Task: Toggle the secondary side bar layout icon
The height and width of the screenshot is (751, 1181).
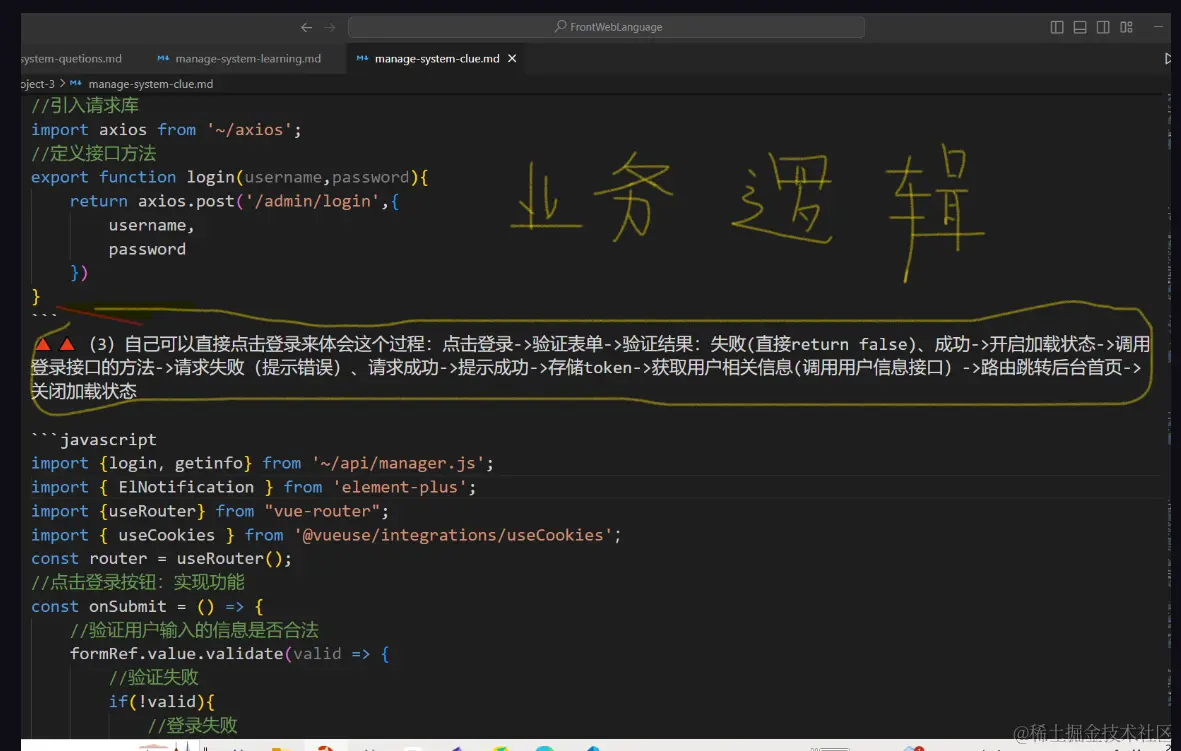Action: pos(1103,27)
